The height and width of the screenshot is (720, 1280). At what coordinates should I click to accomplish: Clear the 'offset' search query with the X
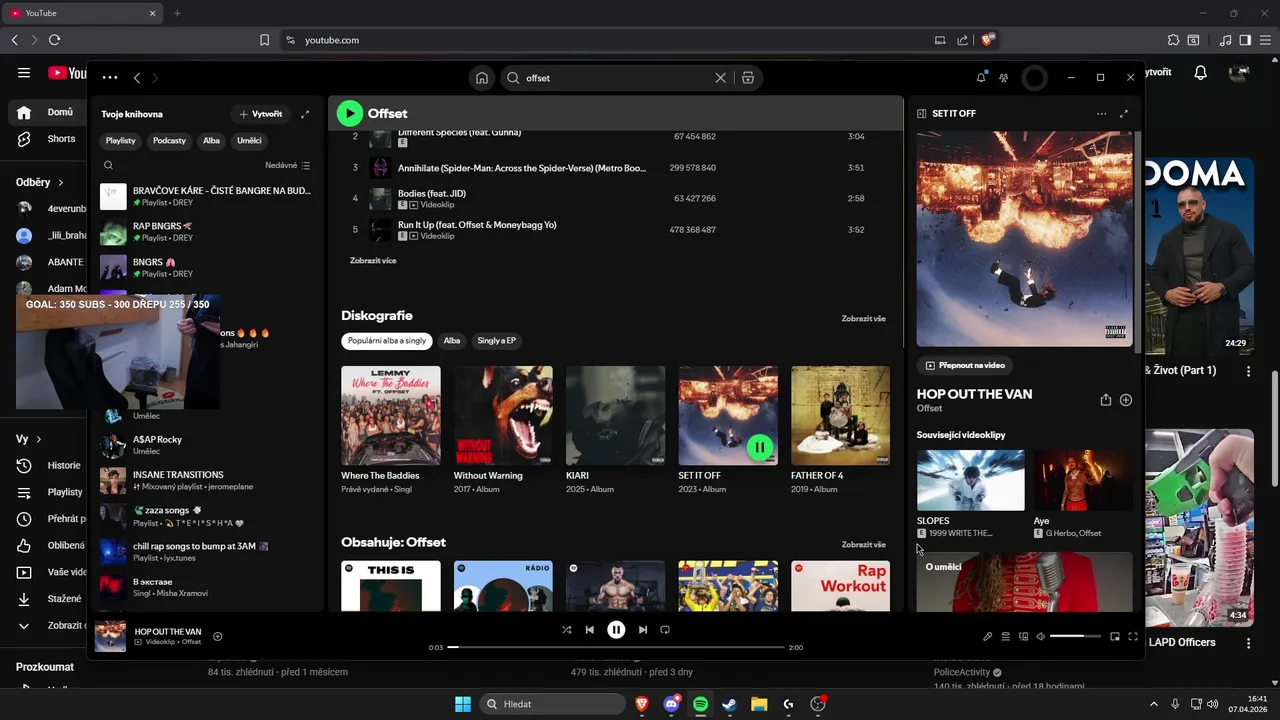pyautogui.click(x=720, y=78)
